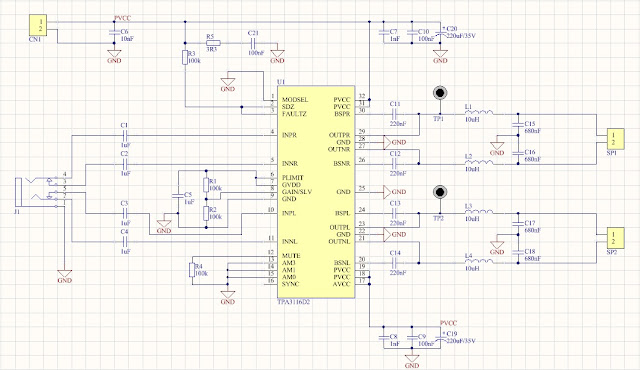This screenshot has height=370, width=640.
Task: Click bootstrap capacitor C14 symbol
Action: (394, 263)
